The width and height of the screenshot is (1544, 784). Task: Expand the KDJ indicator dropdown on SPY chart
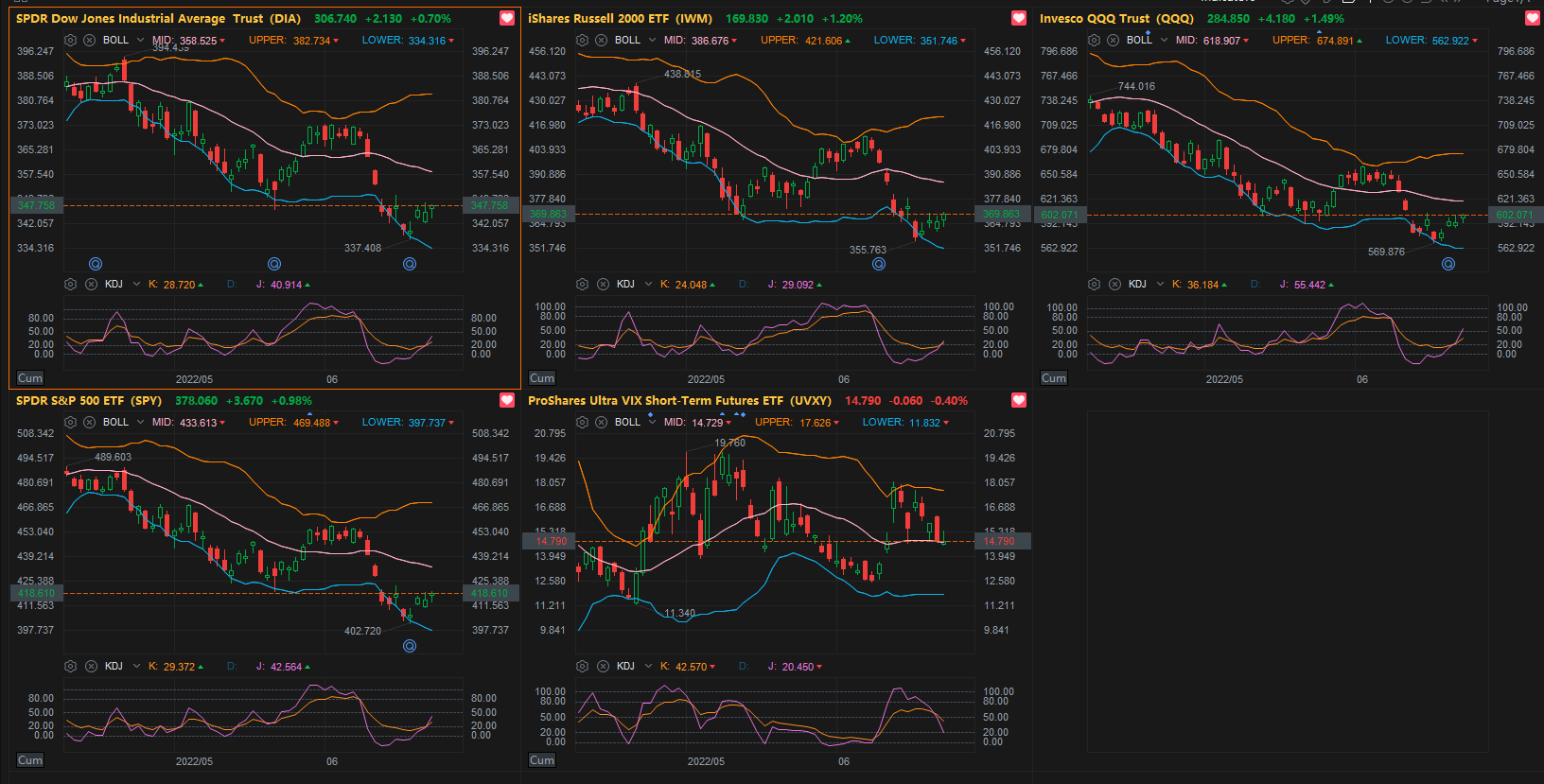(136, 667)
